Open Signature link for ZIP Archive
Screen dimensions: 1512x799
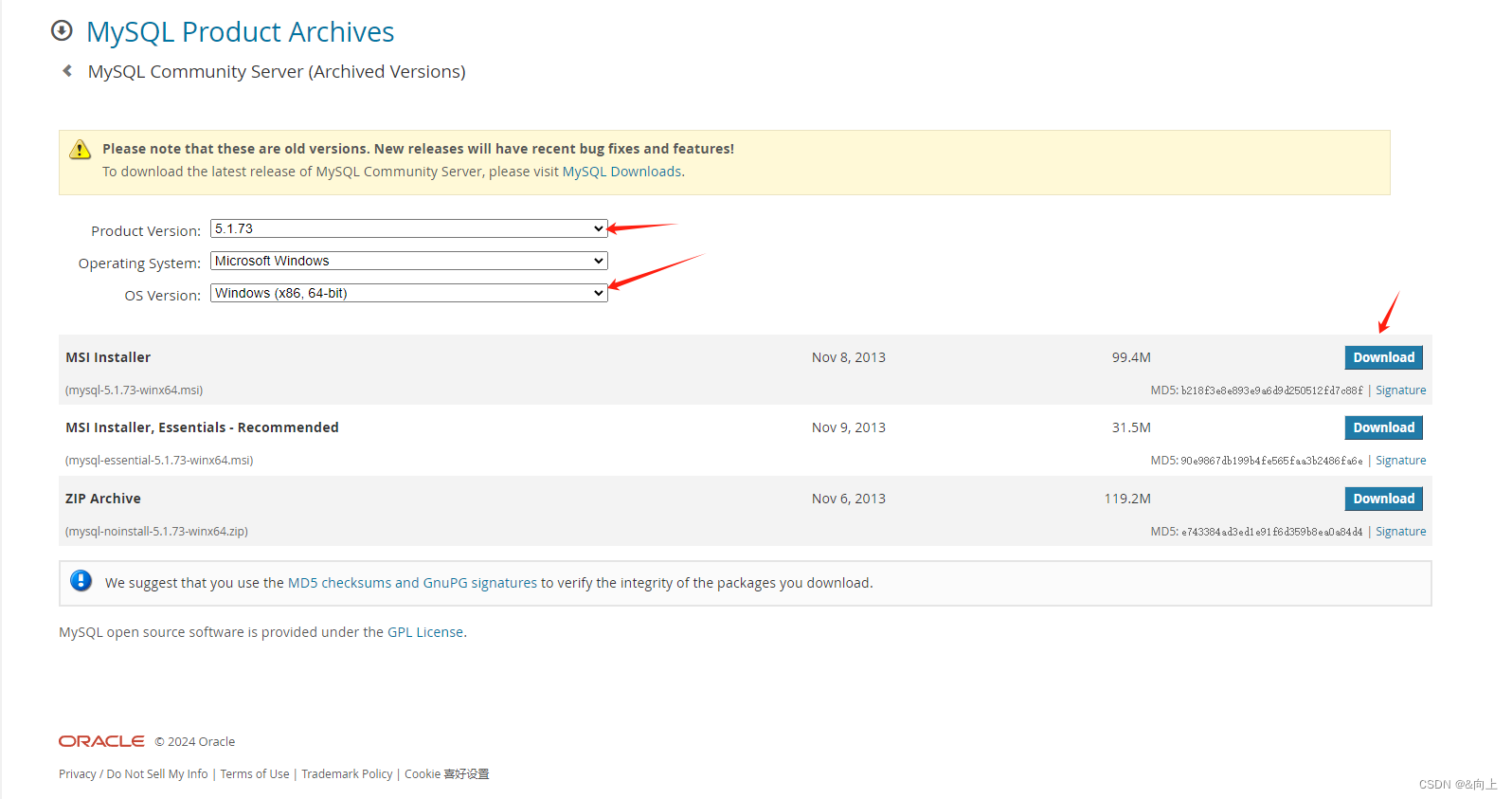click(x=1400, y=532)
